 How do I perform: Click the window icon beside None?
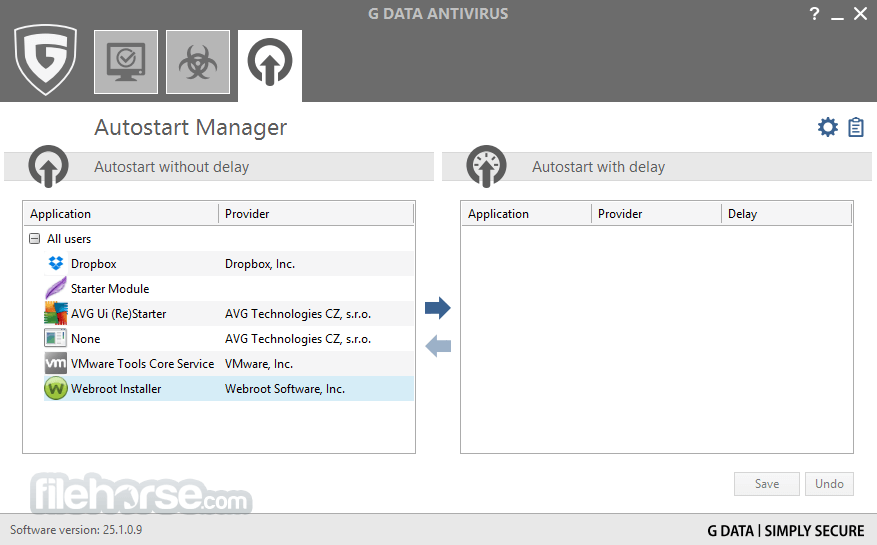56,338
